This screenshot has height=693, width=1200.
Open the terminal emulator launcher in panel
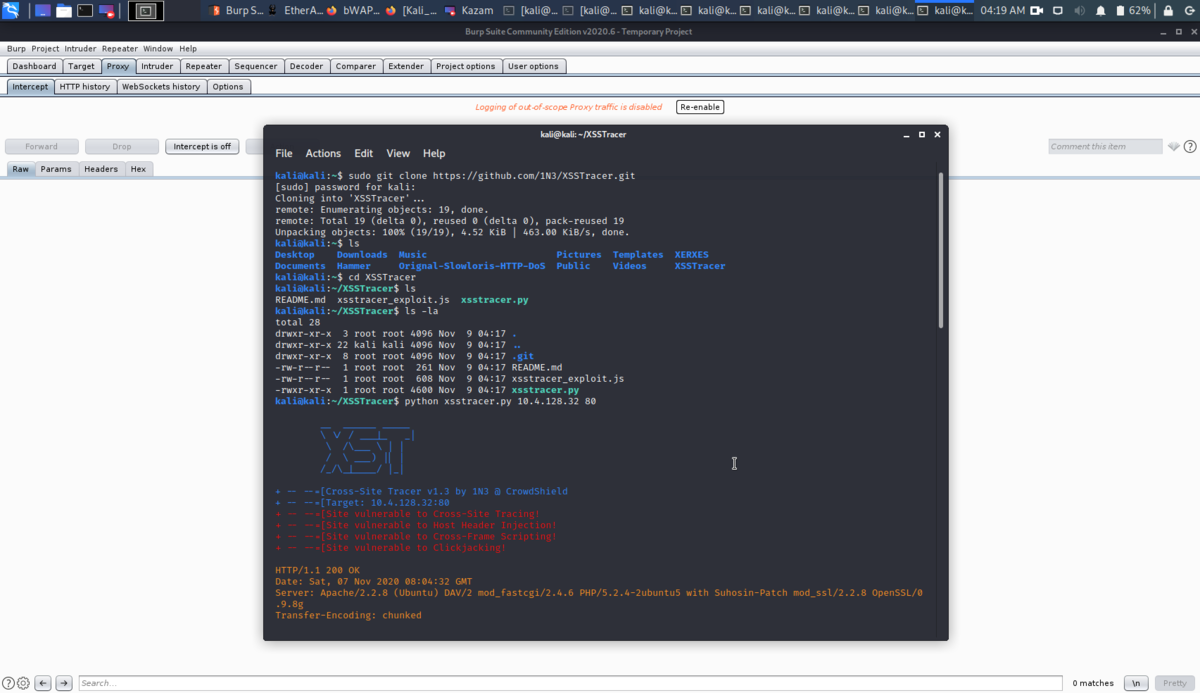85,11
